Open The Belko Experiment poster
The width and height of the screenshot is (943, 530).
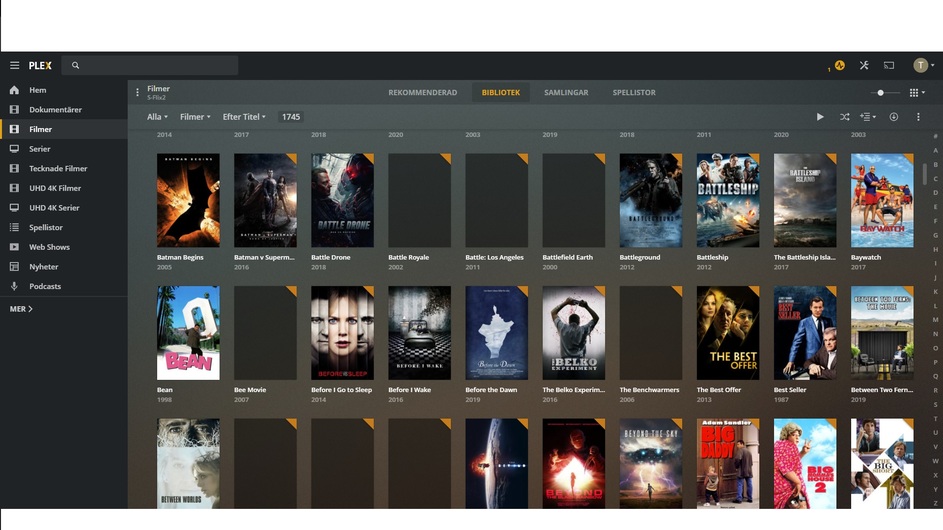coord(573,333)
